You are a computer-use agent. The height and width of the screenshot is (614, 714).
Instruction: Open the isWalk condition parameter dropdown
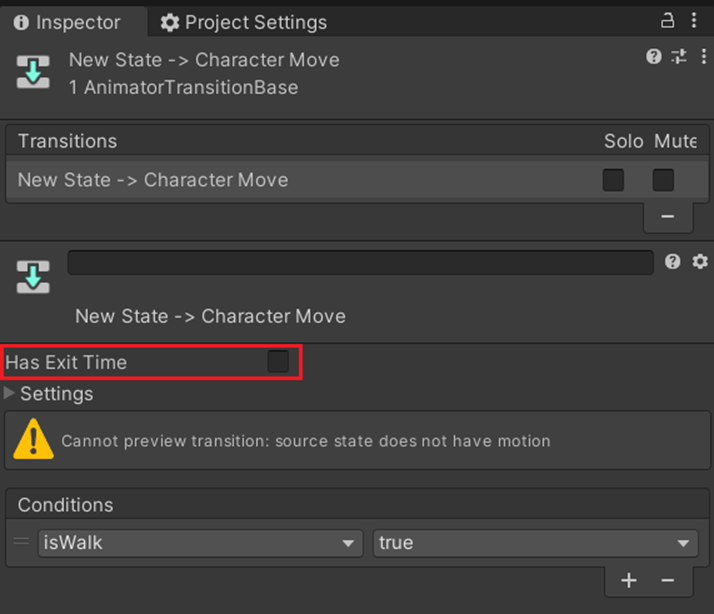click(x=200, y=543)
